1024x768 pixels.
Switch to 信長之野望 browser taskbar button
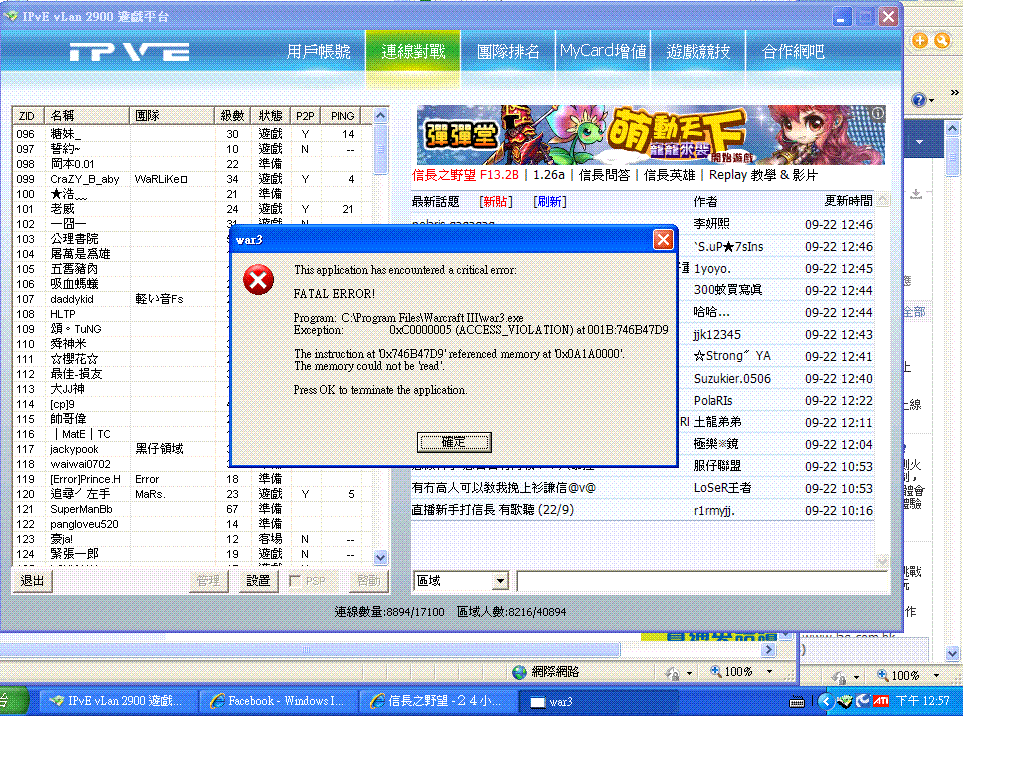point(437,701)
